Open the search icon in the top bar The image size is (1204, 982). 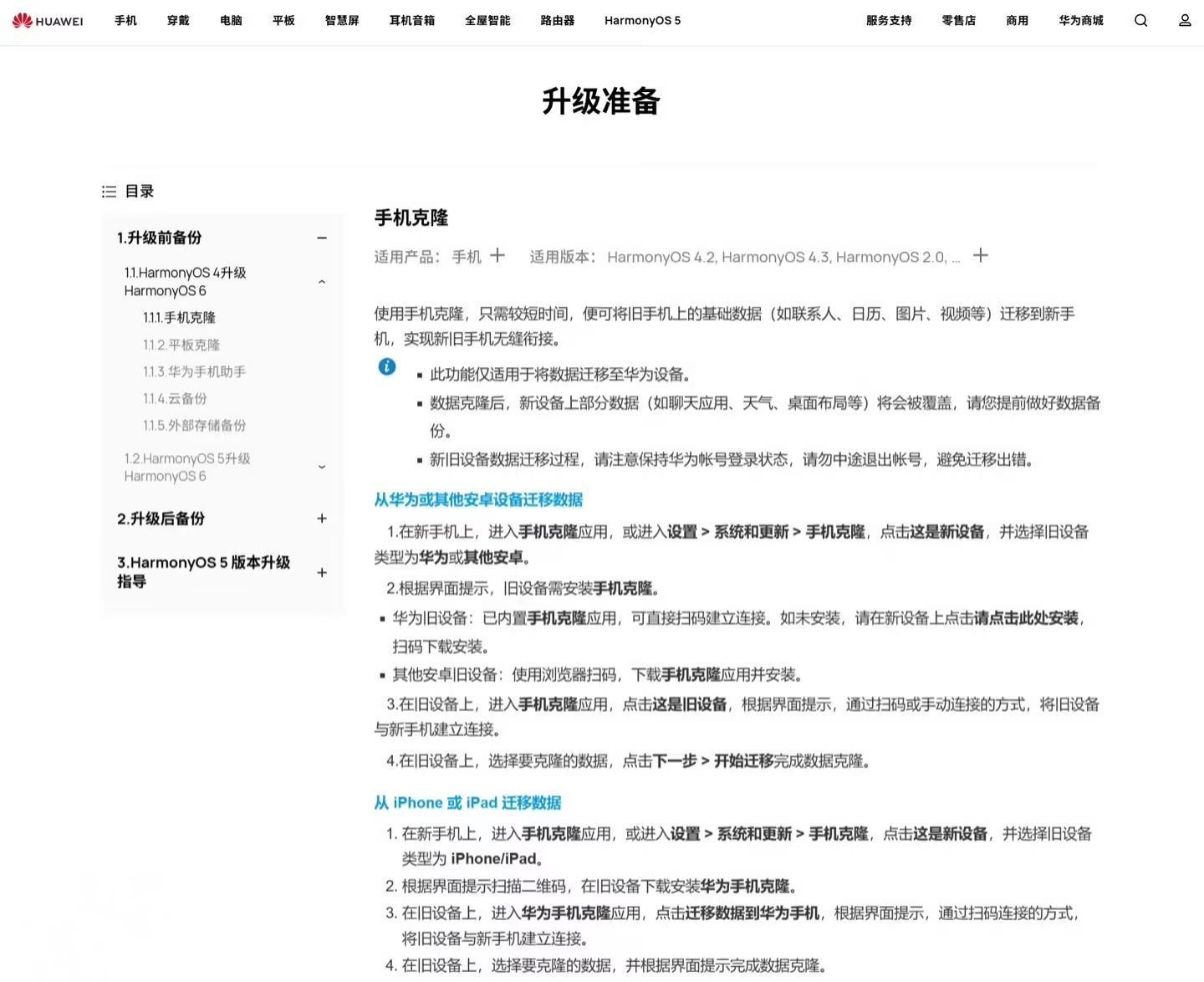(x=1140, y=21)
